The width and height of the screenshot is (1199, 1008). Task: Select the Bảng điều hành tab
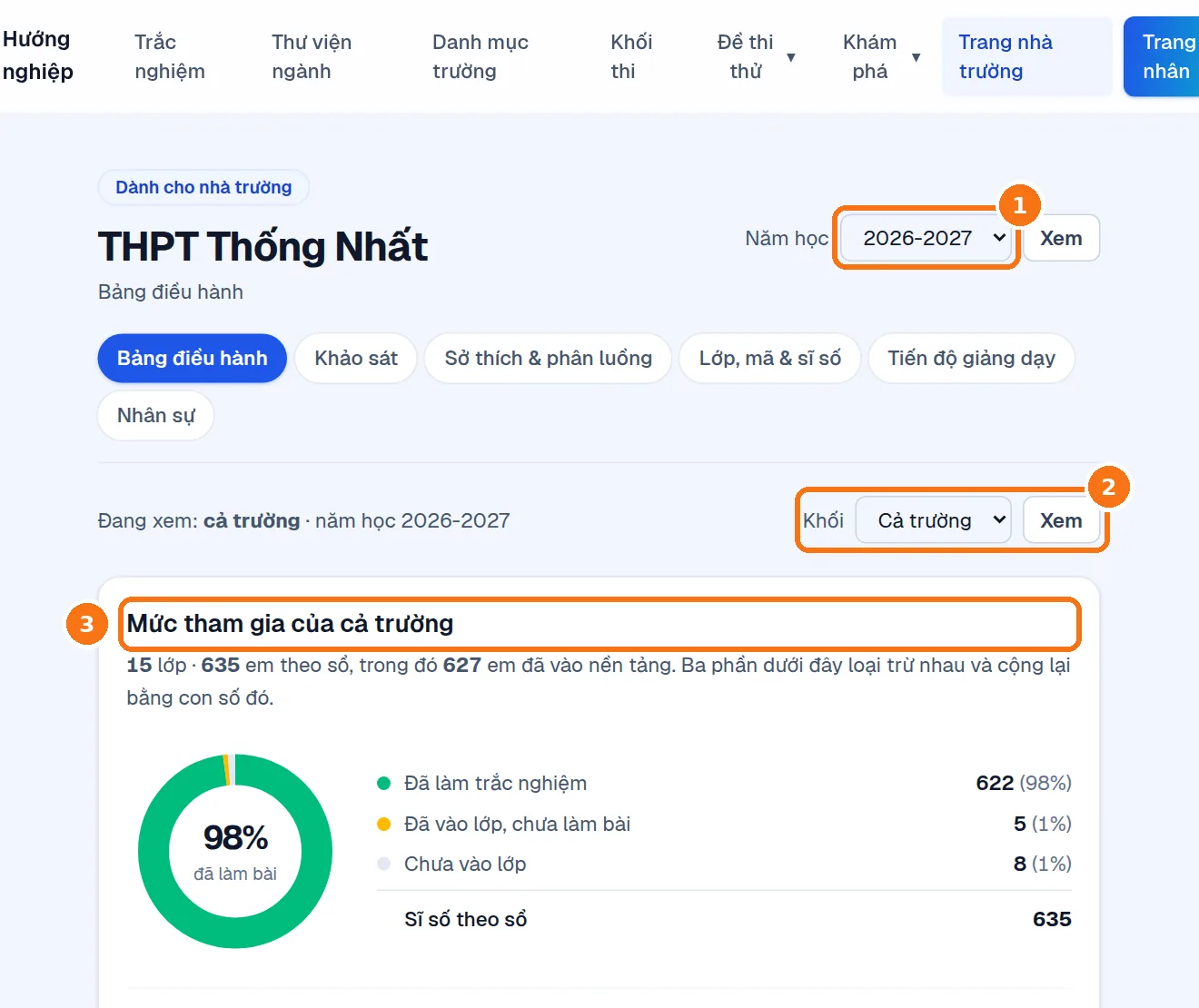tap(192, 358)
